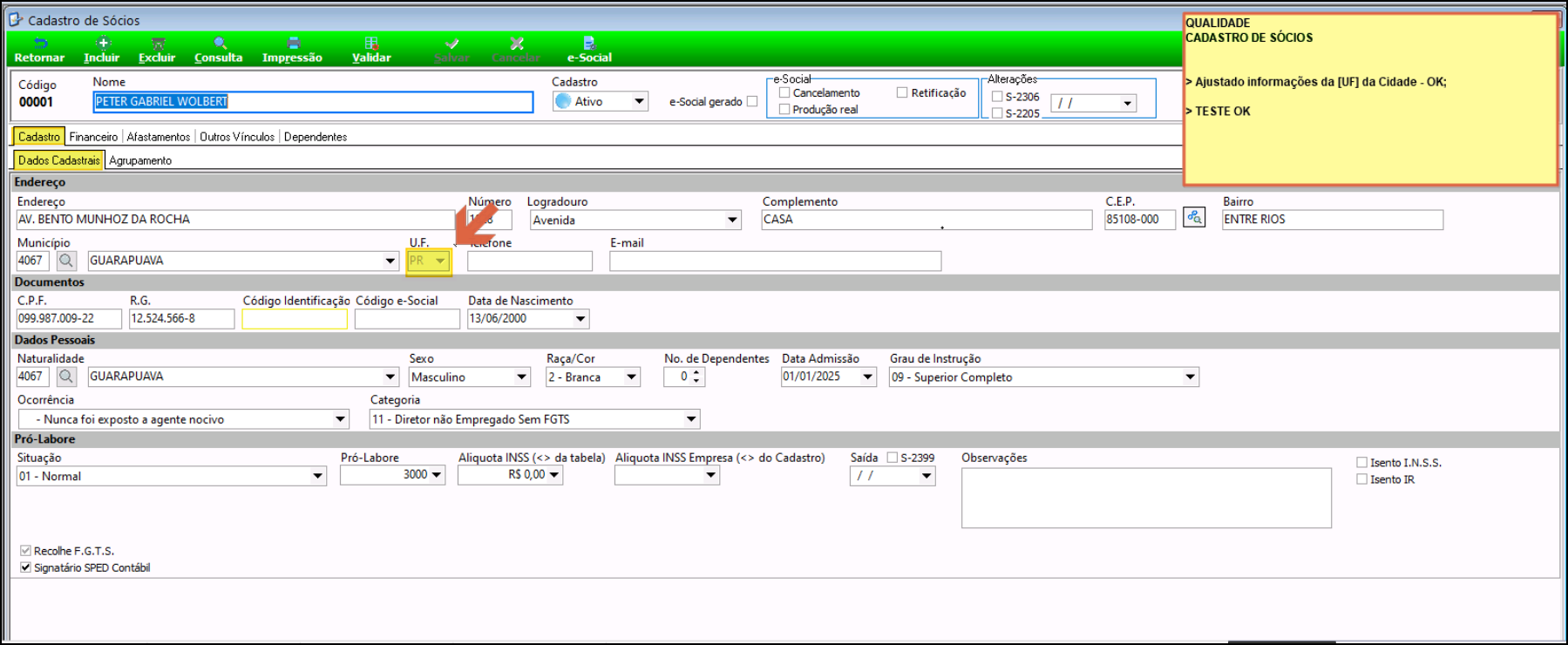Open the Afastamentos tab
Viewport: 1568px width, 645px height.
158,137
